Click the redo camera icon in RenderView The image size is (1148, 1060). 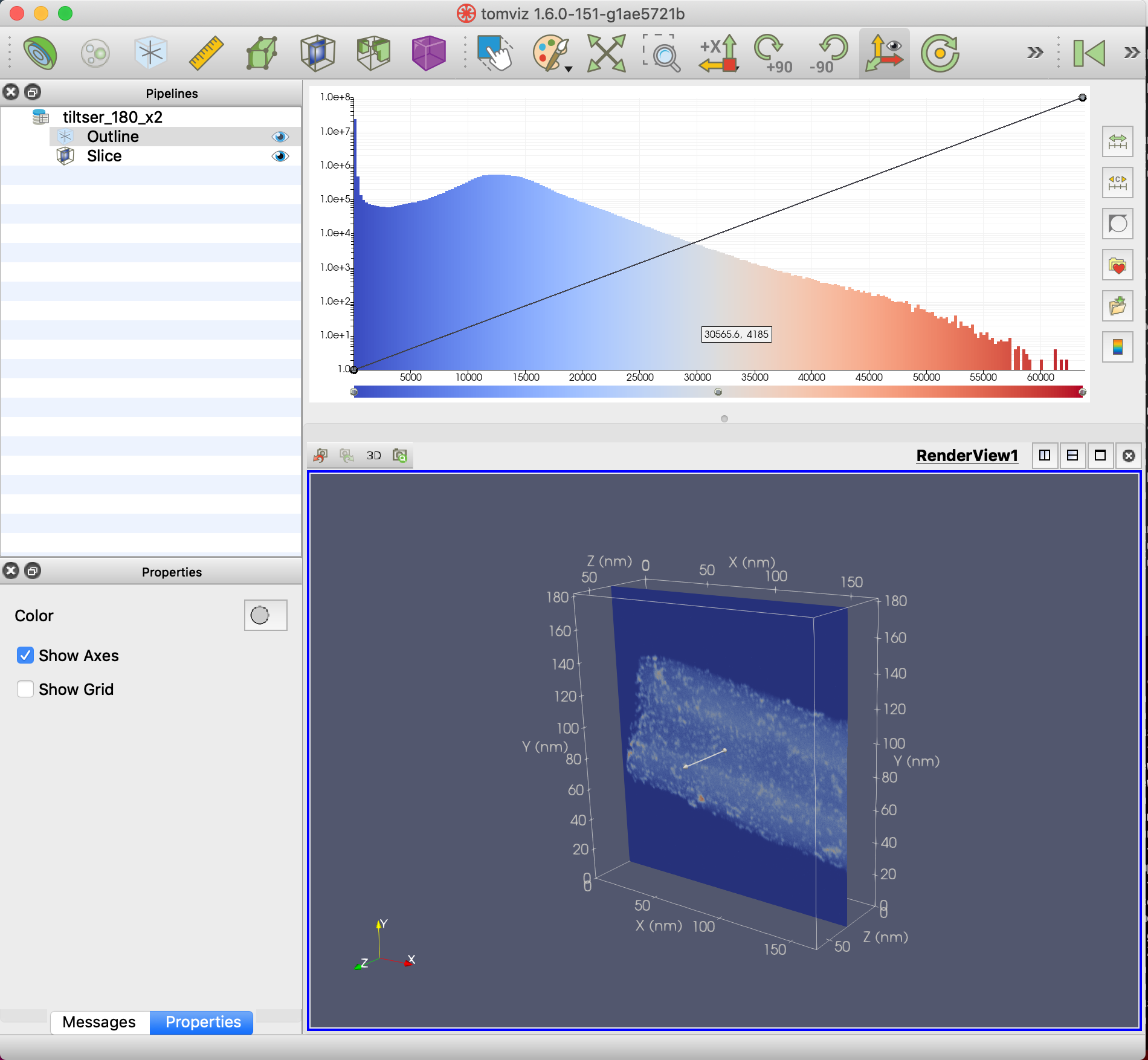346,456
